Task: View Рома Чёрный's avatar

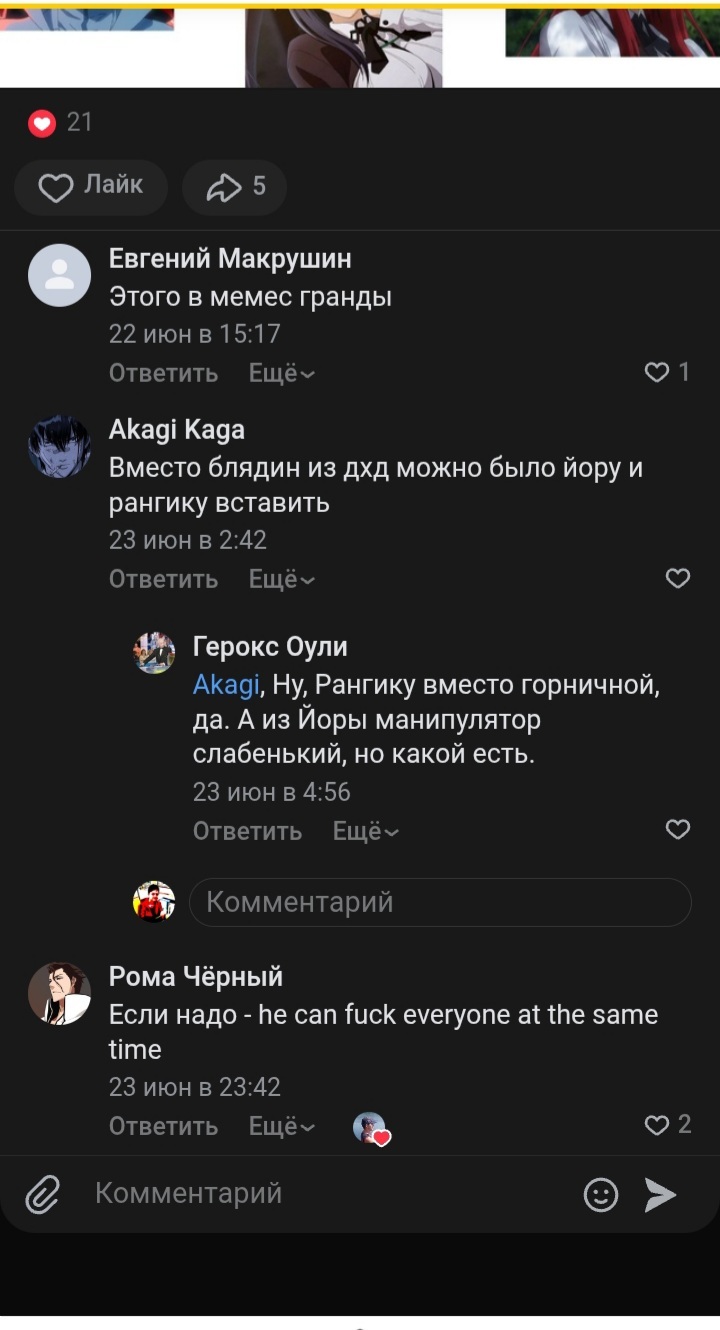Action: point(59,993)
